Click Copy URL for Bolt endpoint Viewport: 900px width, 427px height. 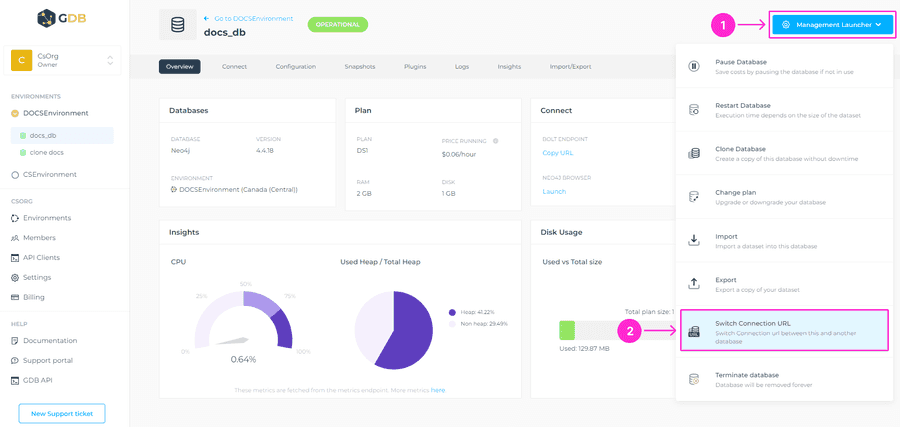click(557, 153)
